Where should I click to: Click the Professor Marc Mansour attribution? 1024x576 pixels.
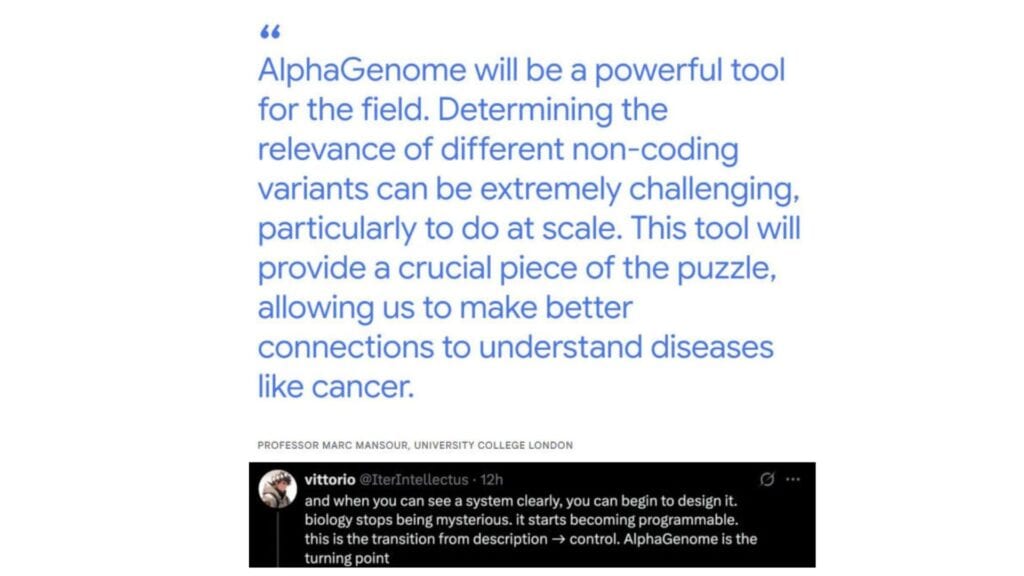point(333,445)
